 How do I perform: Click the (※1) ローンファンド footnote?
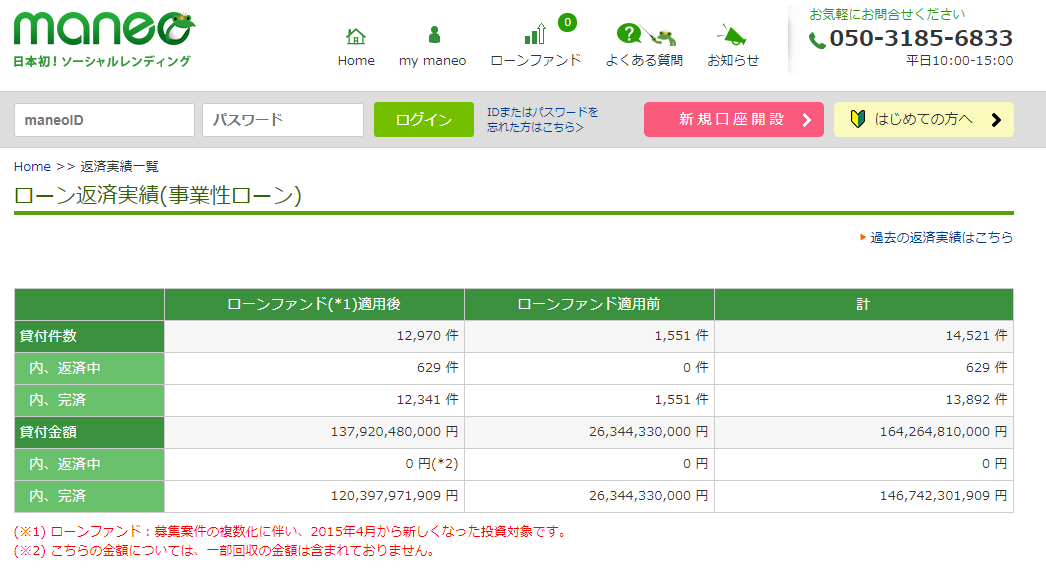click(291, 532)
